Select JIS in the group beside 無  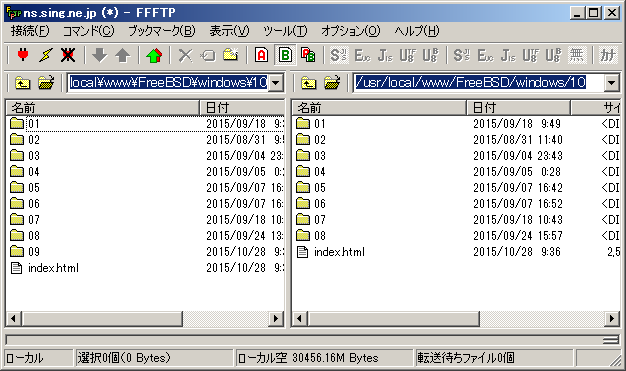[508, 55]
